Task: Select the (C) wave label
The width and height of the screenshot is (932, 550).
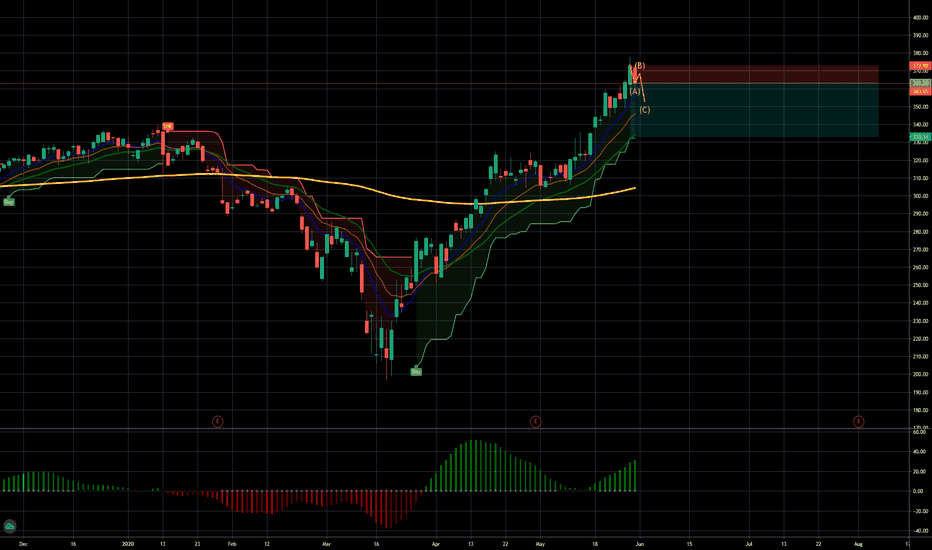Action: (x=645, y=110)
